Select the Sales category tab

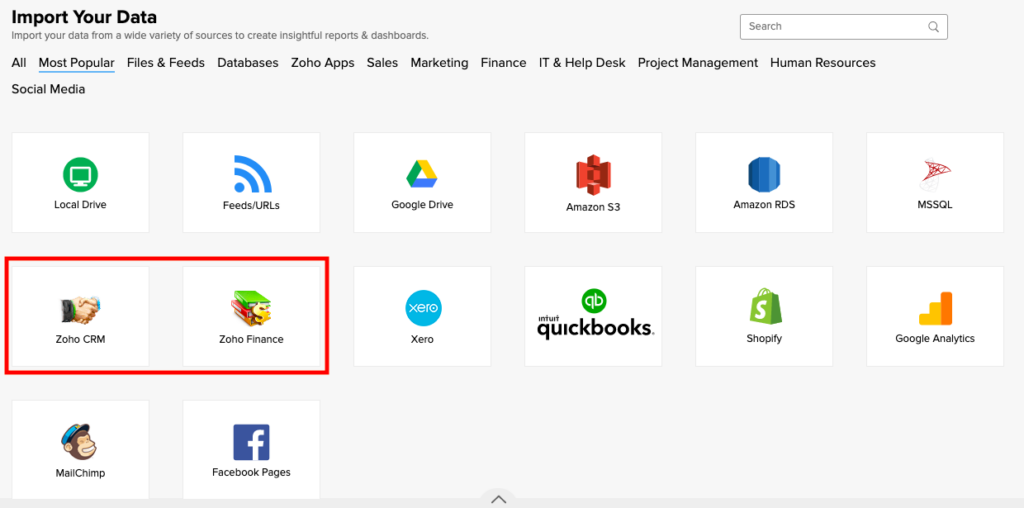382,63
